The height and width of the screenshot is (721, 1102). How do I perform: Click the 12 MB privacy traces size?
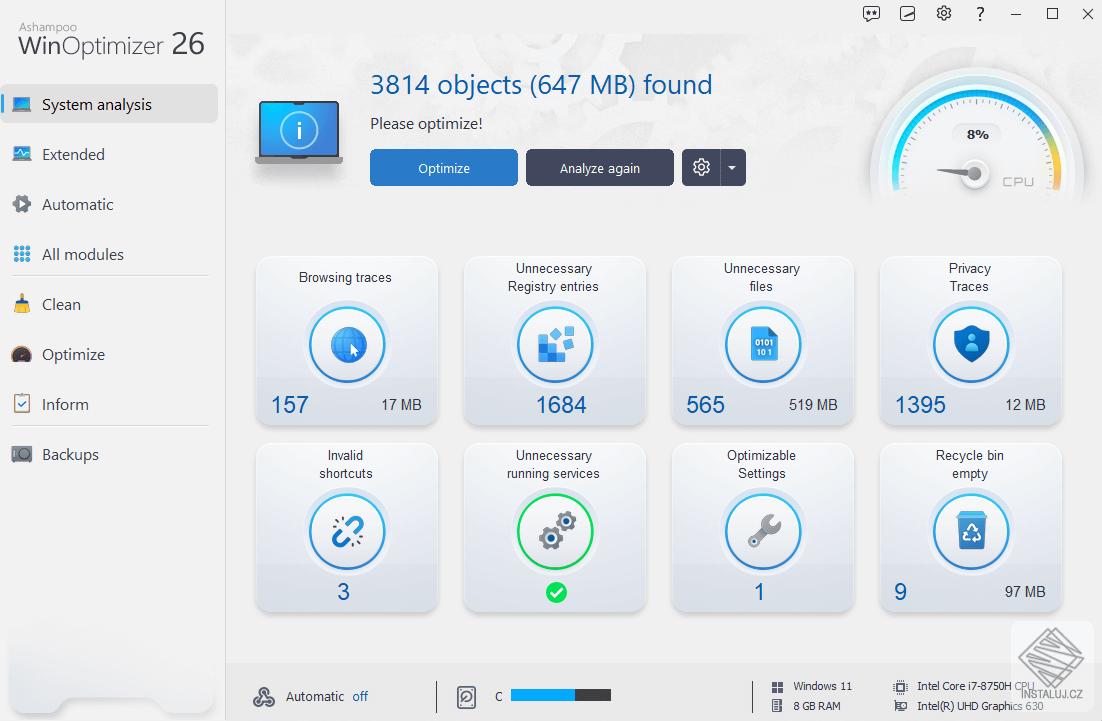point(1025,405)
